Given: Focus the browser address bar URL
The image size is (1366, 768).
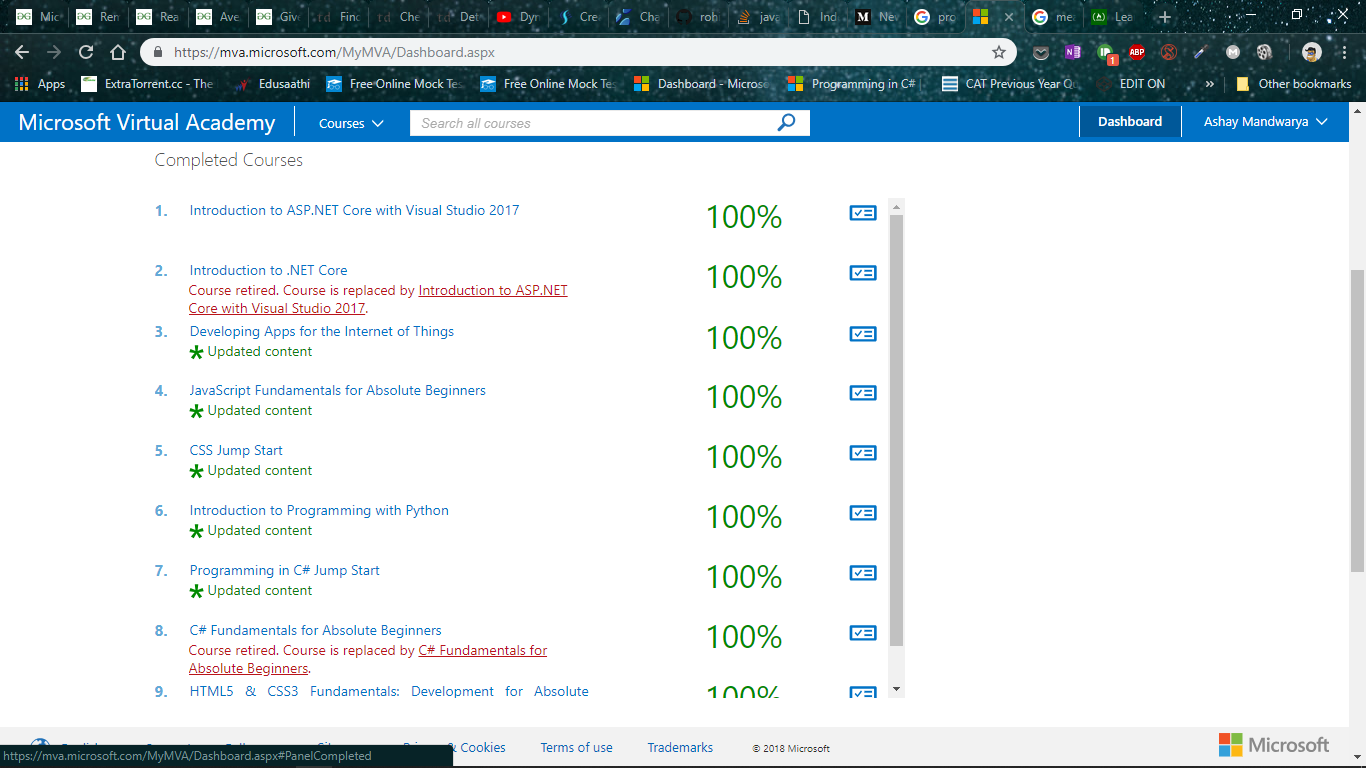Looking at the screenshot, I should click(x=334, y=52).
